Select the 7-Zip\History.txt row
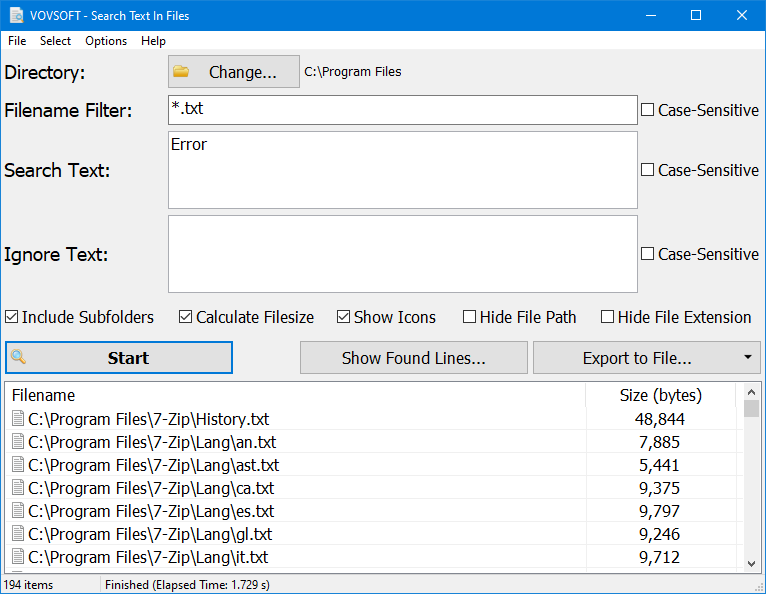Viewport: 766px width, 594px height. (x=374, y=419)
